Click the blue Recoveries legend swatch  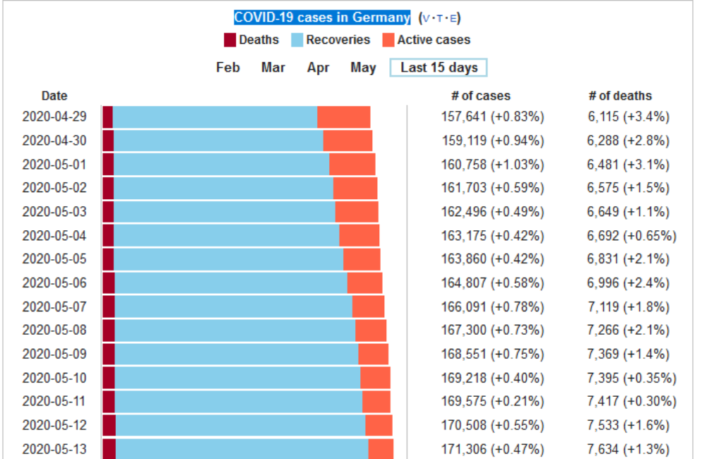click(x=297, y=40)
